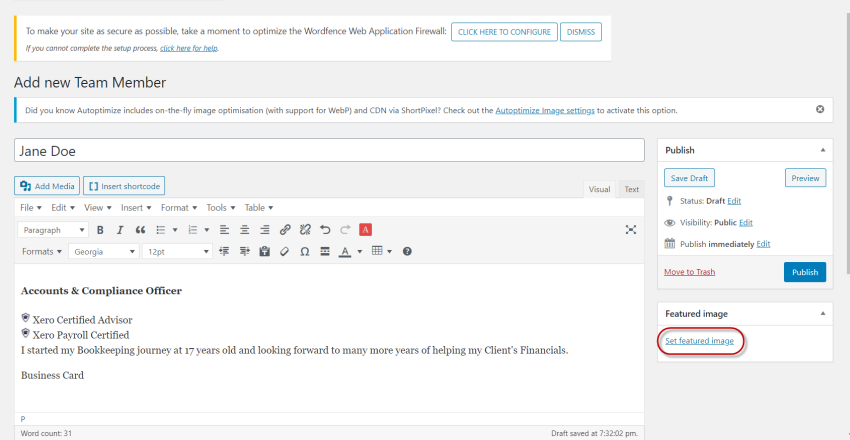Open the text color picker arrow
850x440 pixels.
[x=360, y=251]
